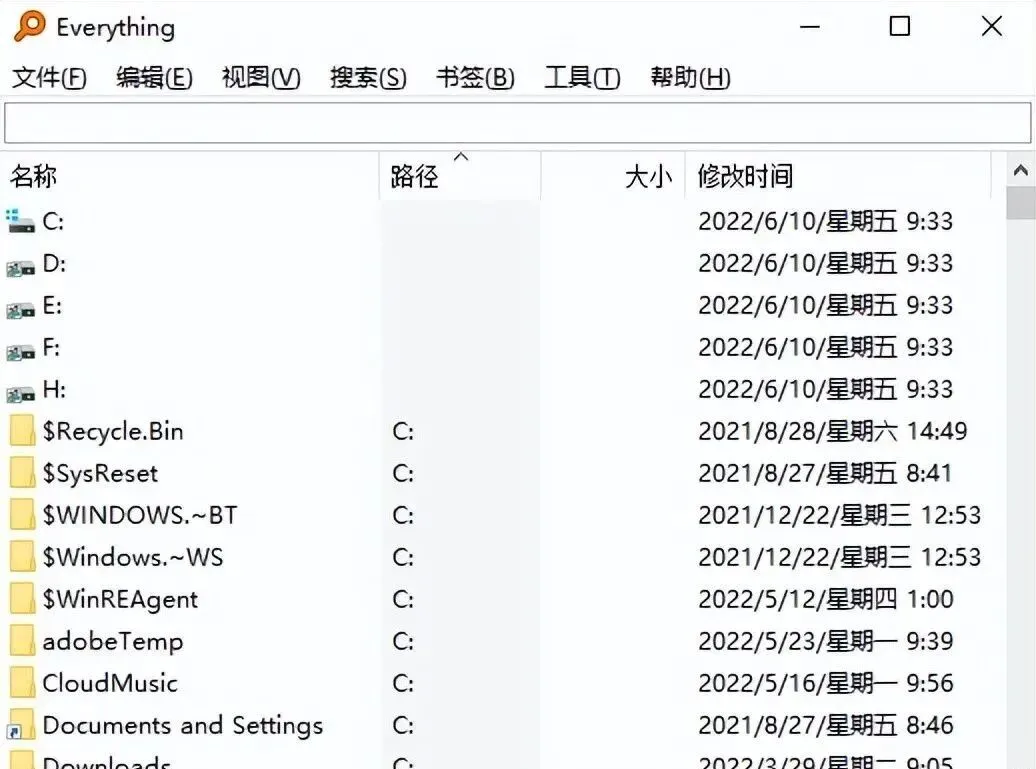The image size is (1036, 769).
Task: Click the Everything magnifier app icon
Action: (30, 26)
